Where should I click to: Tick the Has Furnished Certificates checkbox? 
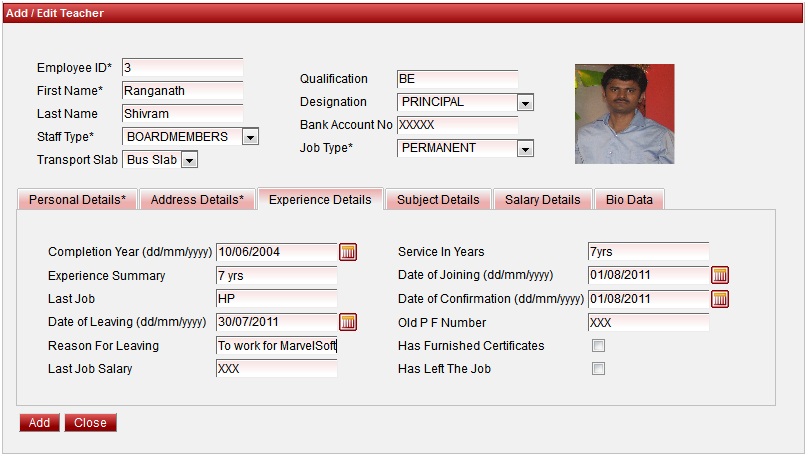(x=599, y=346)
